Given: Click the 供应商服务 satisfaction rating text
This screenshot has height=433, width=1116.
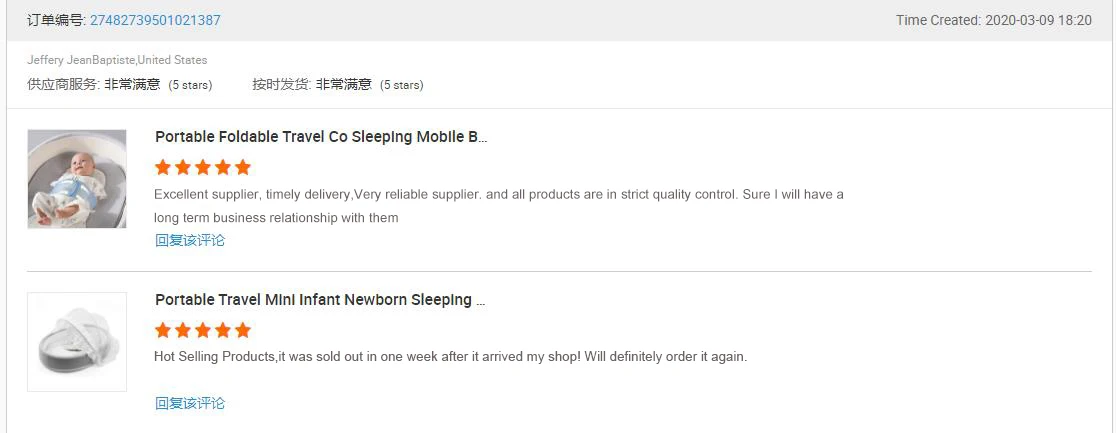Looking at the screenshot, I should click(132, 85).
